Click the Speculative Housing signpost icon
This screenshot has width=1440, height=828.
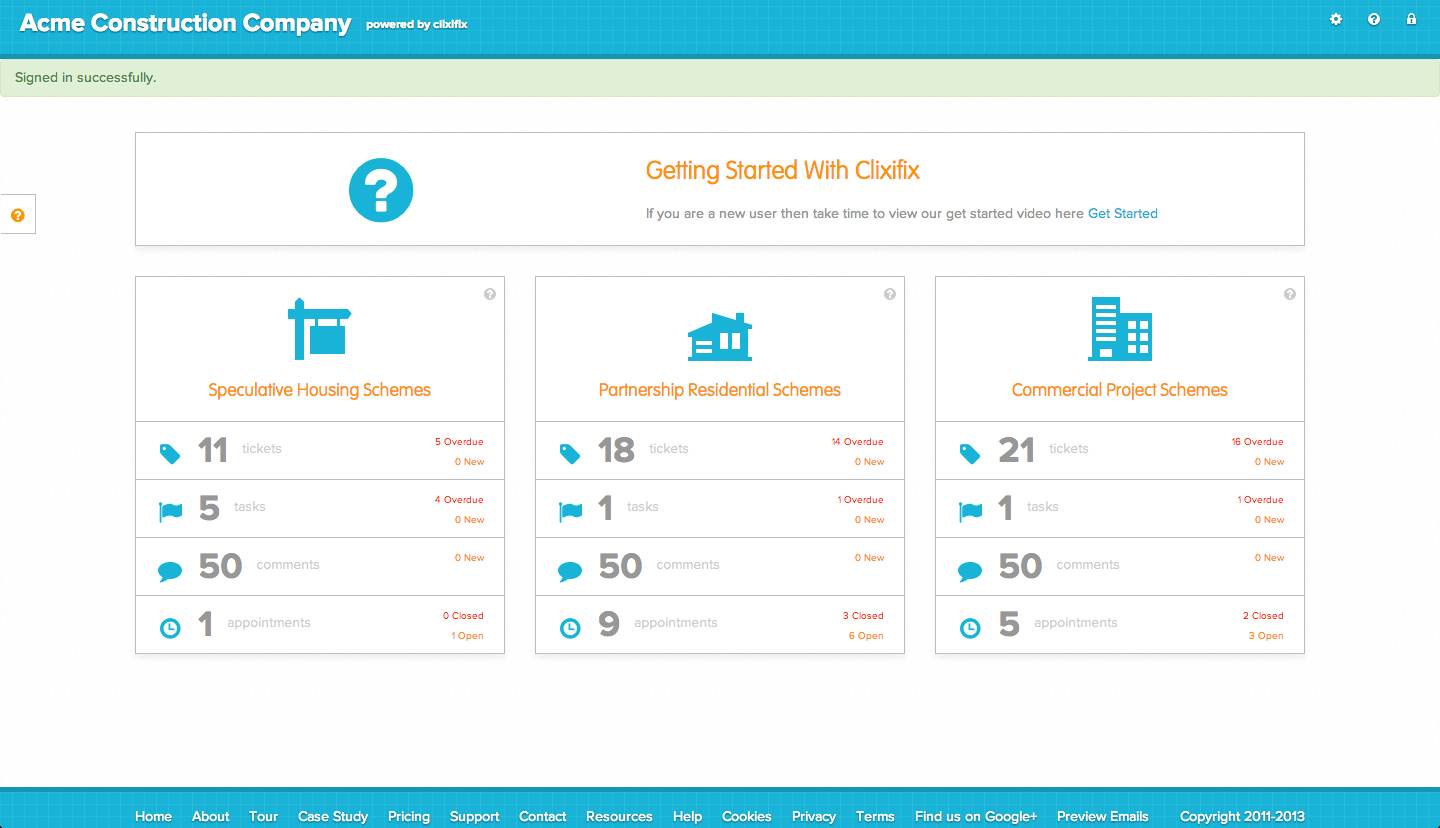(x=319, y=328)
